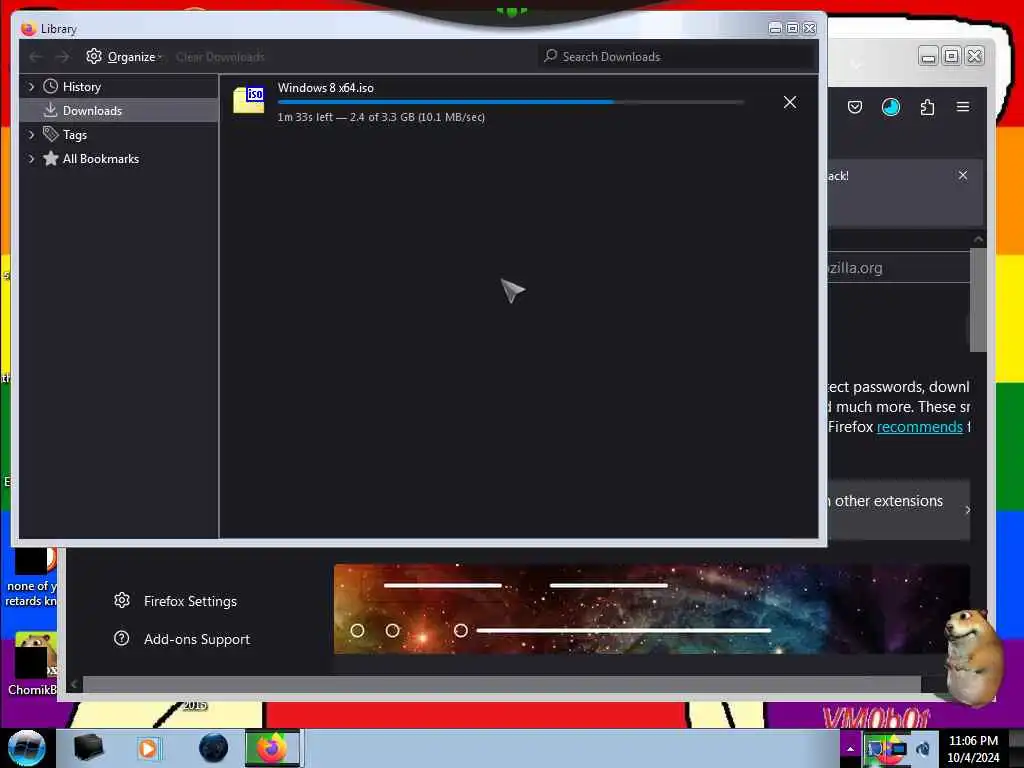Image resolution: width=1024 pixels, height=768 pixels.
Task: Open the taskbar clock 11:06 PM
Action: [x=973, y=749]
